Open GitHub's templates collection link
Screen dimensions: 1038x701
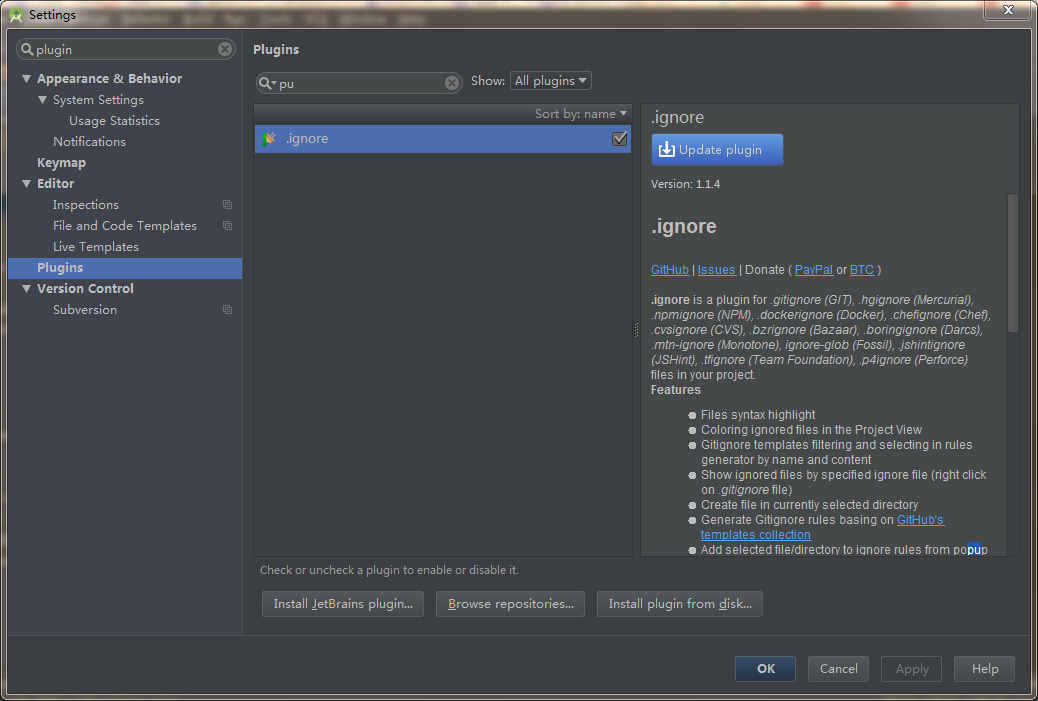822,528
